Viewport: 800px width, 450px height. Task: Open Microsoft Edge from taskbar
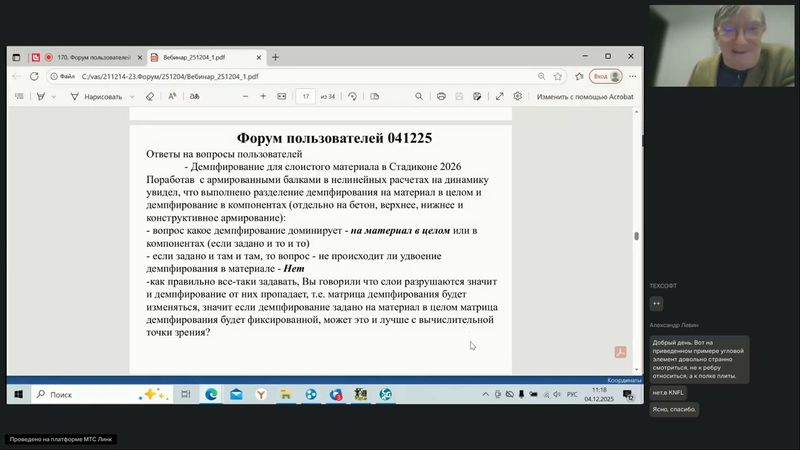click(x=211, y=394)
